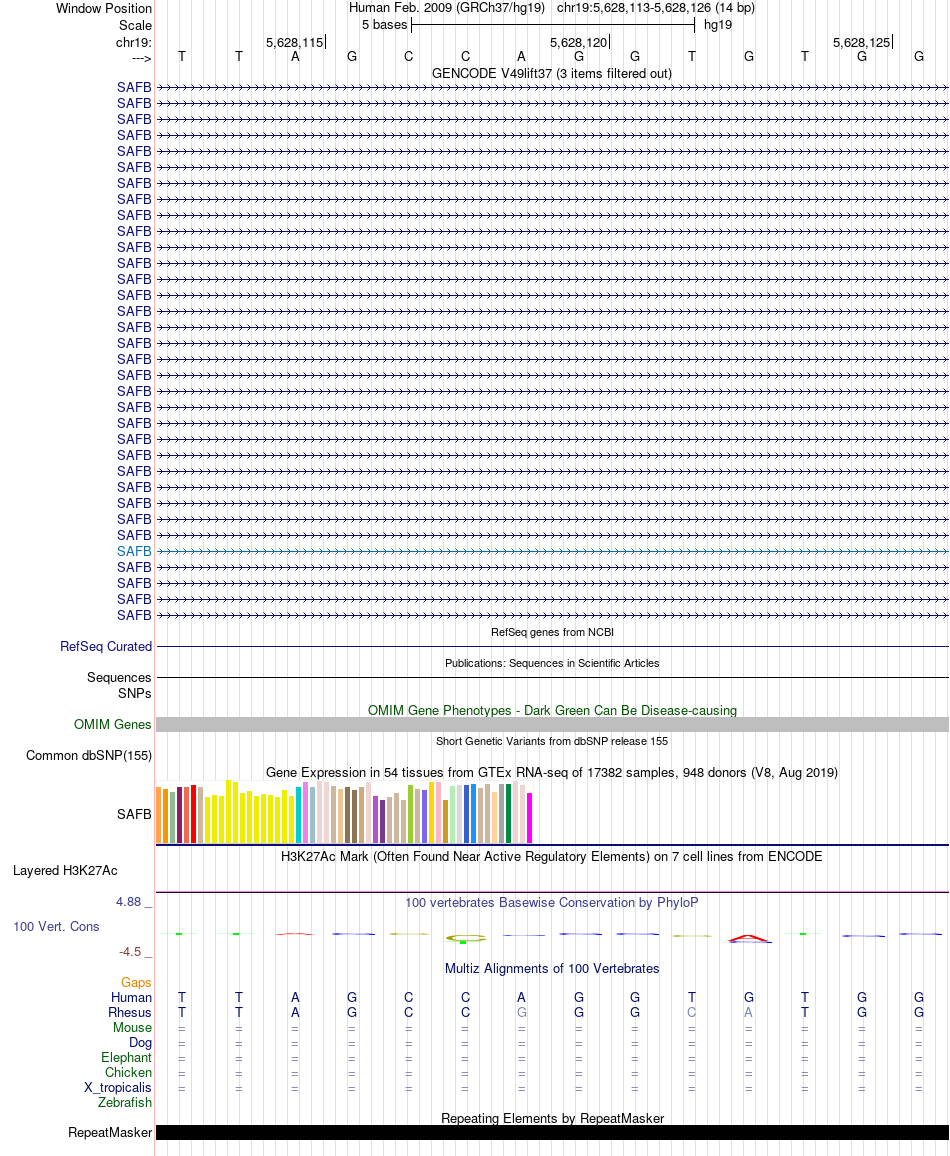Screen dimensions: 950x1156
Task: Open the OMIM Genes track label
Action: pyautogui.click(x=113, y=725)
